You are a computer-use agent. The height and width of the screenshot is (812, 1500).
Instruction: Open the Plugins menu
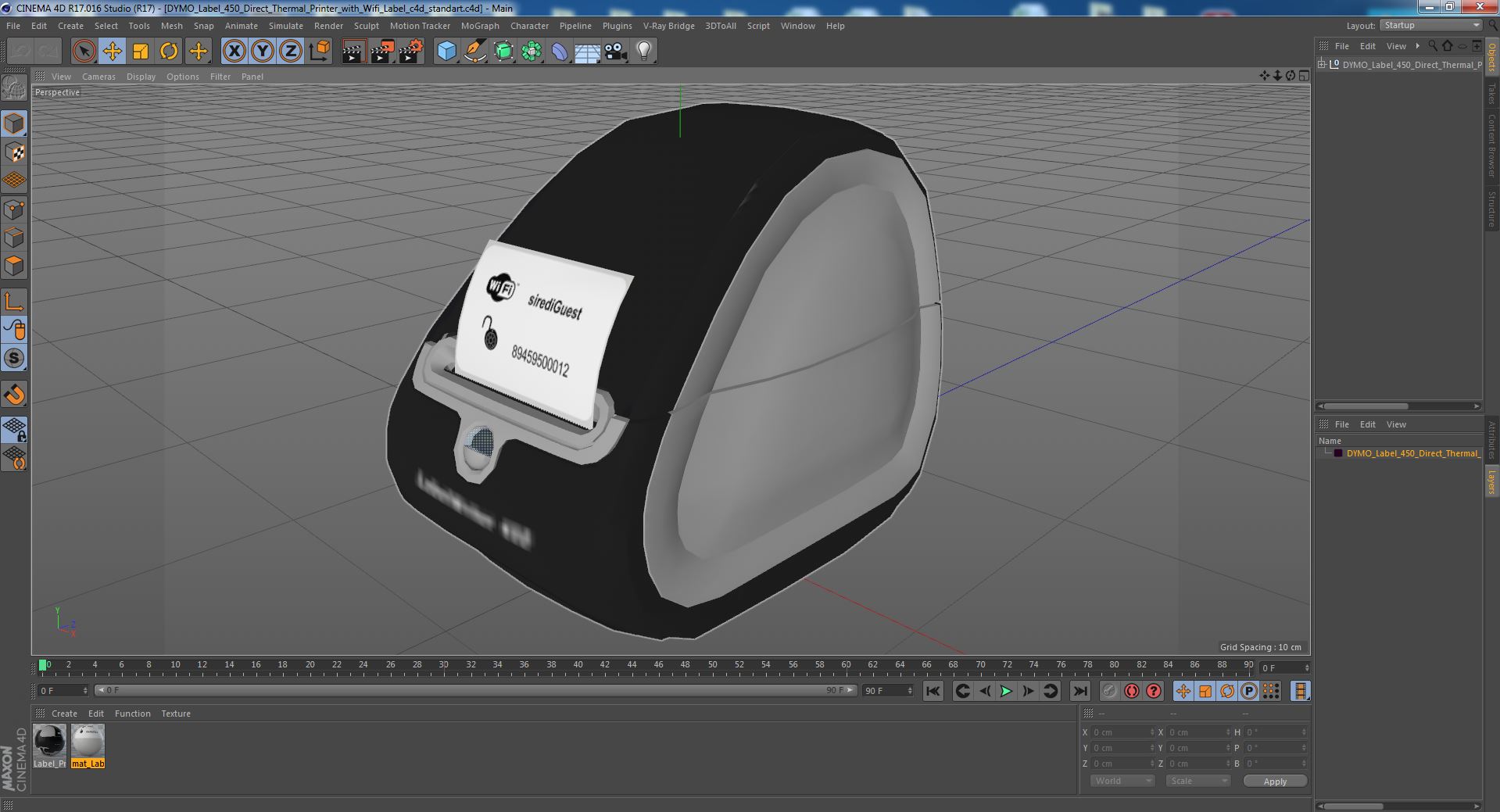617,26
